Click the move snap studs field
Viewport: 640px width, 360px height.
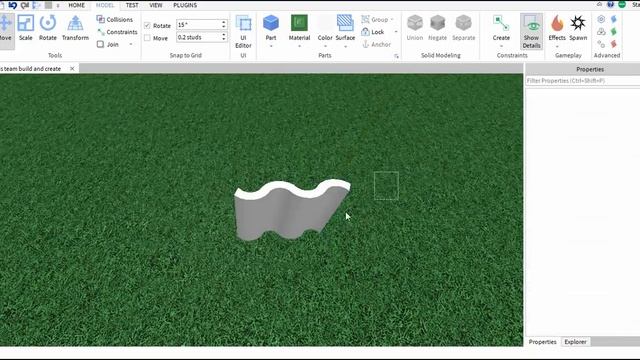click(x=198, y=37)
